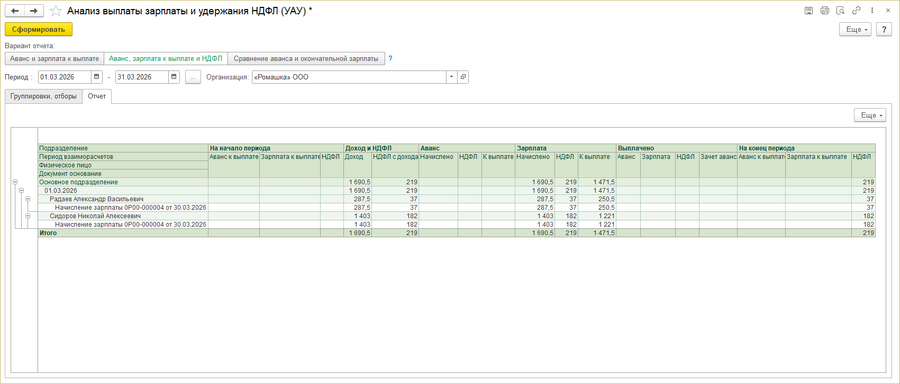Click the Документ основание header cell
The image size is (900, 384).
123,173
